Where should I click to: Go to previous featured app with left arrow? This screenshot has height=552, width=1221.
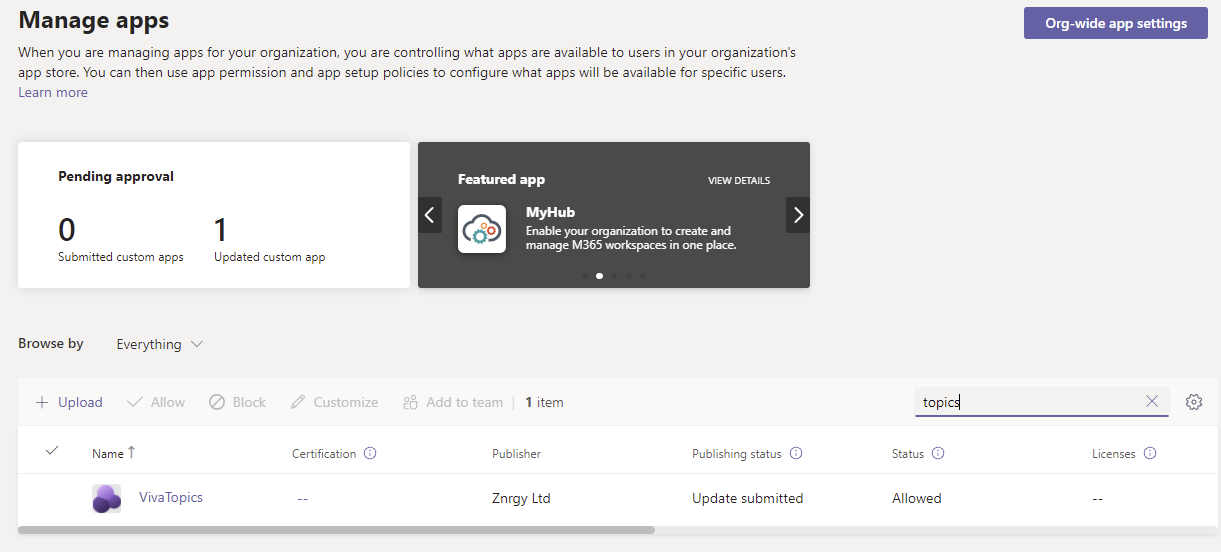click(x=430, y=215)
